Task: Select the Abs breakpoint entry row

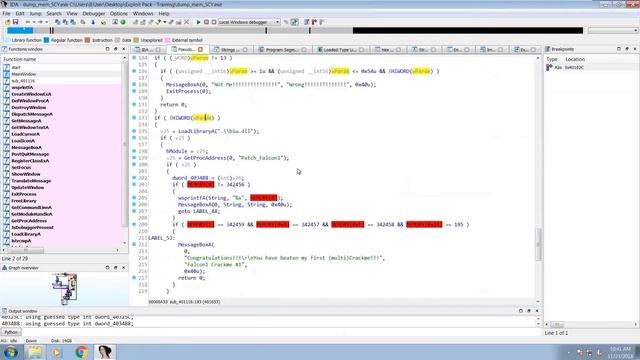Action: [x=591, y=67]
